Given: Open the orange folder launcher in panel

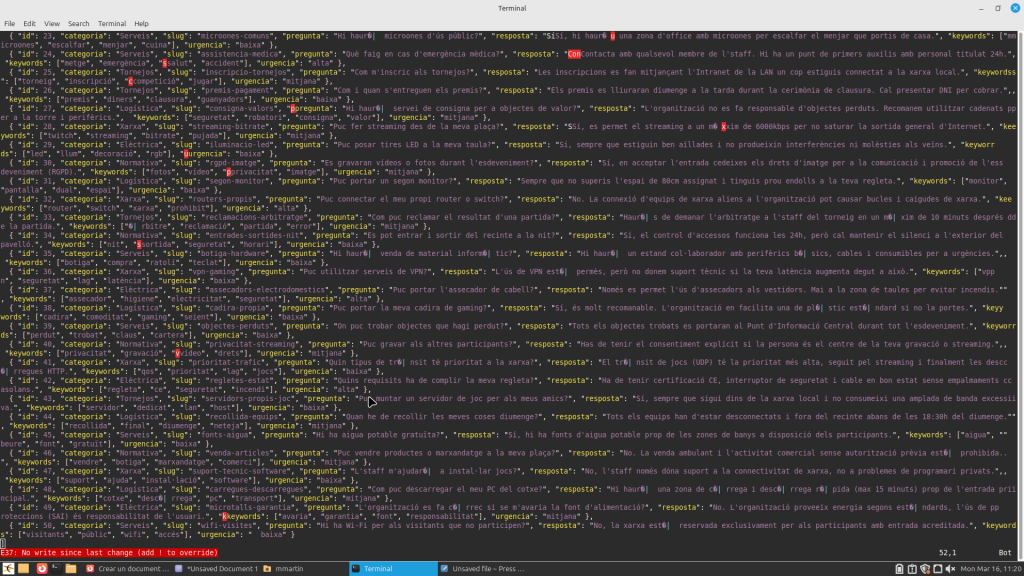Looking at the screenshot, I should coord(71,568).
